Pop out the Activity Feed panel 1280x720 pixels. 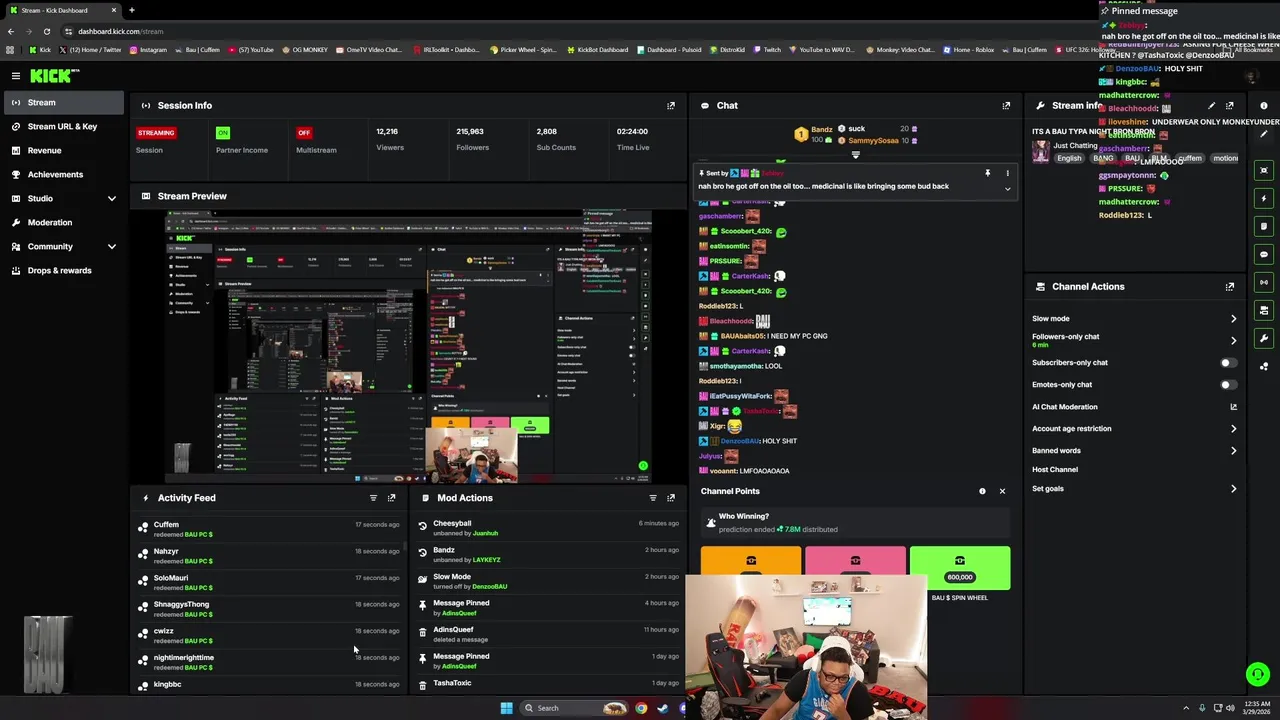pos(391,497)
